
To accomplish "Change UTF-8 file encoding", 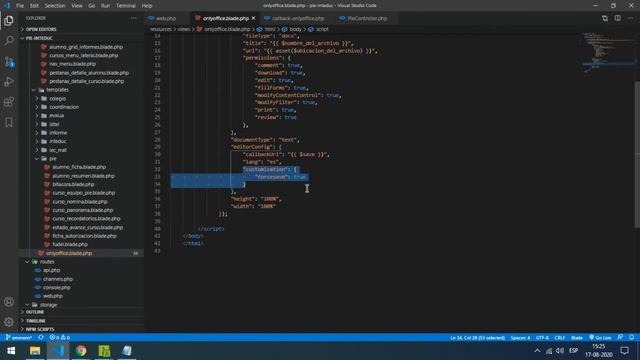I will click(x=542, y=338).
